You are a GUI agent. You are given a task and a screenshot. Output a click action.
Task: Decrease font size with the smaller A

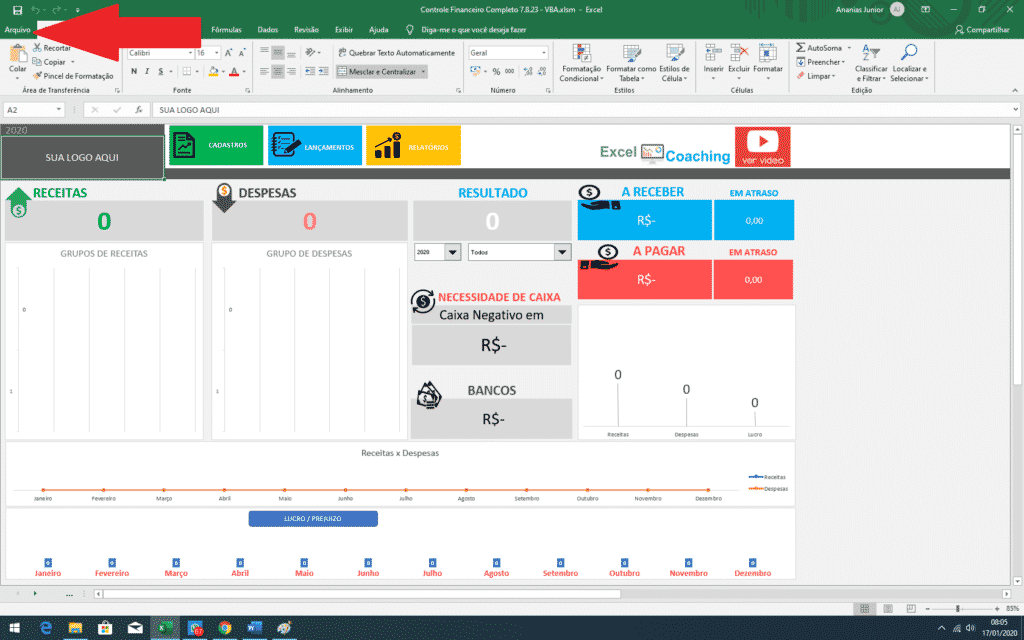click(242, 53)
